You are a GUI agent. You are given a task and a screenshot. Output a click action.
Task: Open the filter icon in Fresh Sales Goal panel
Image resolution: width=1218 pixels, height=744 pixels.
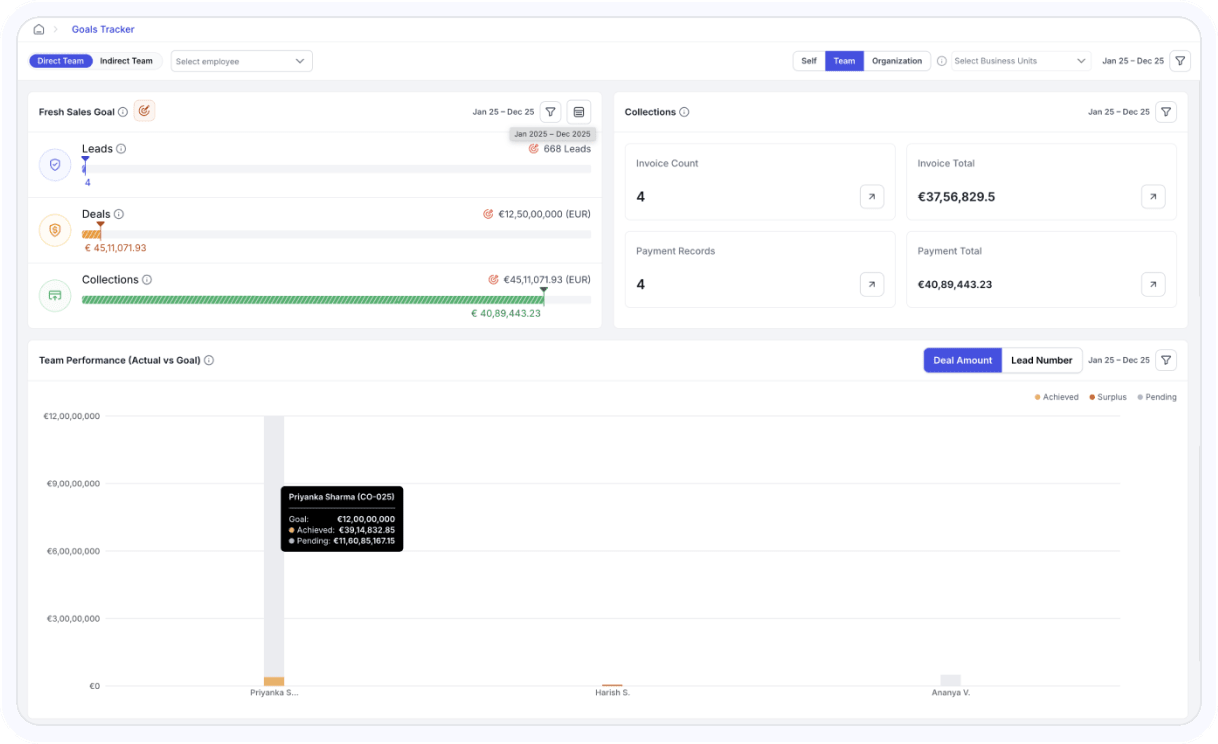[x=550, y=112]
